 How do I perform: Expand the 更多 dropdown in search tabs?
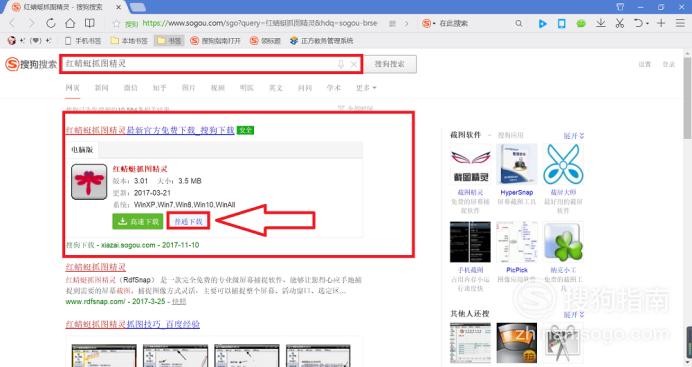click(366, 88)
